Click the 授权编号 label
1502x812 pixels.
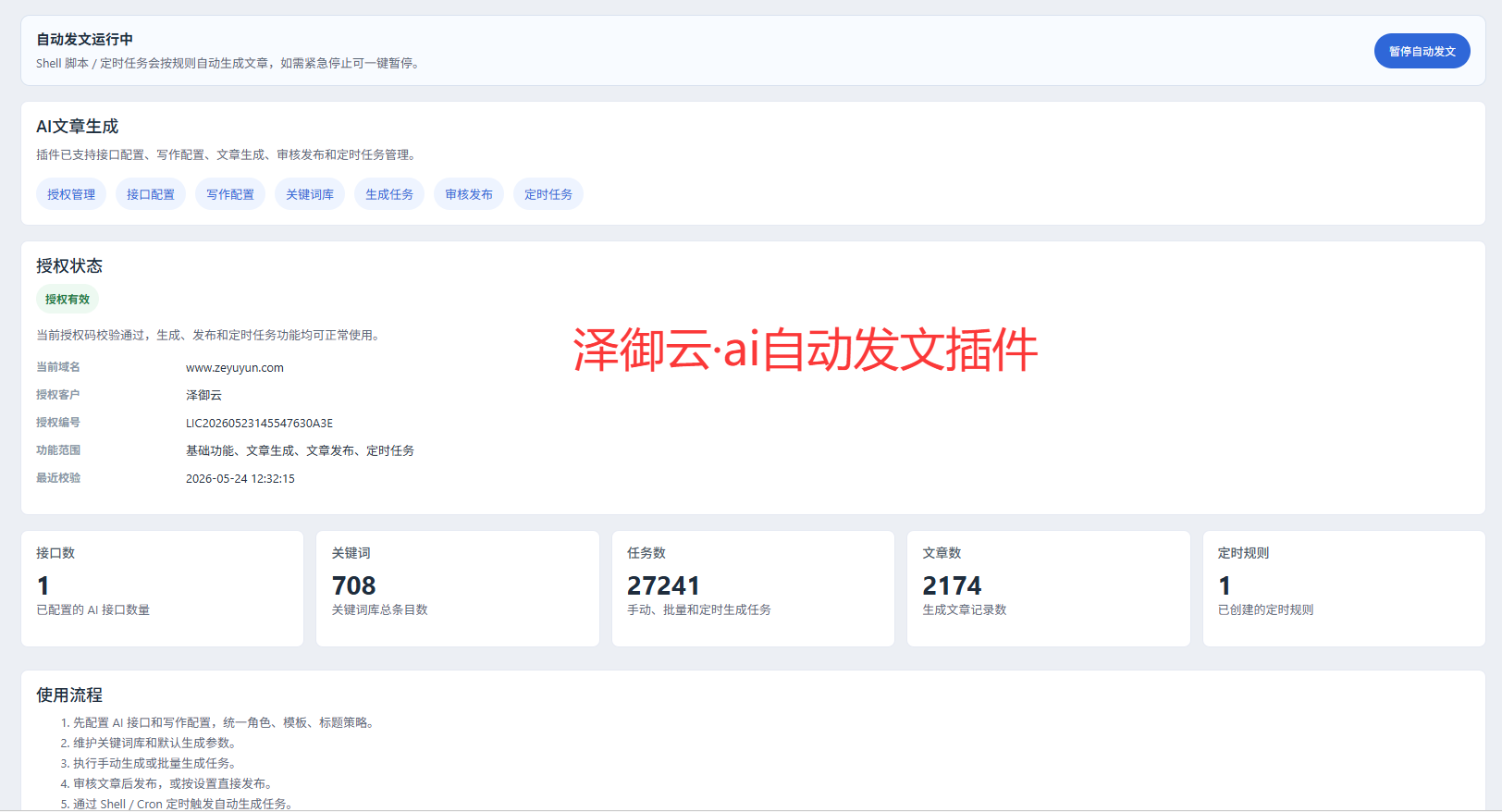(58, 423)
